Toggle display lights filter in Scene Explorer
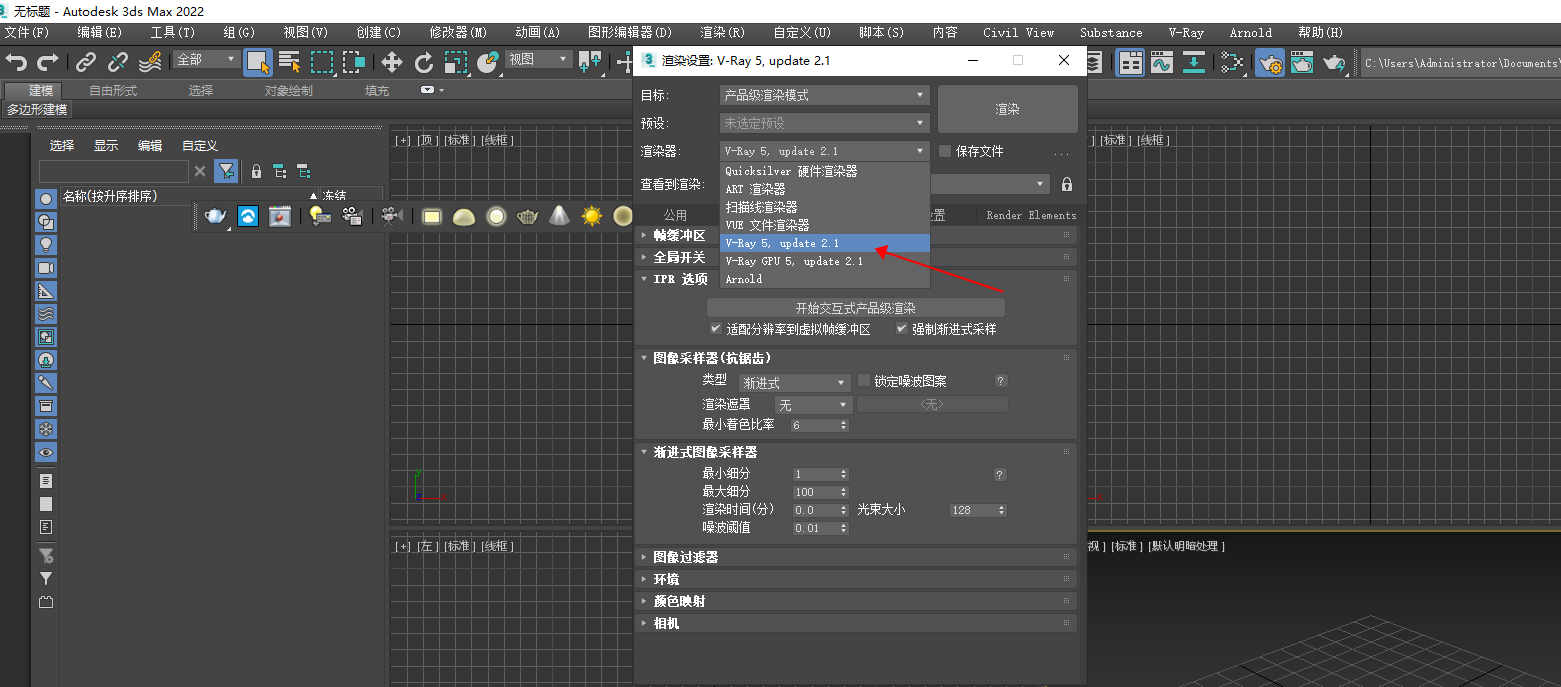 [x=46, y=245]
